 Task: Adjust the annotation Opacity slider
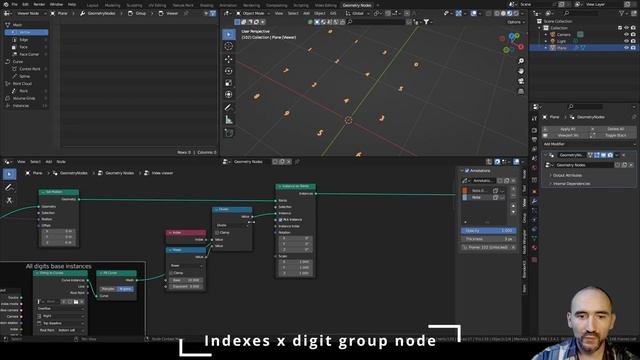pos(489,231)
